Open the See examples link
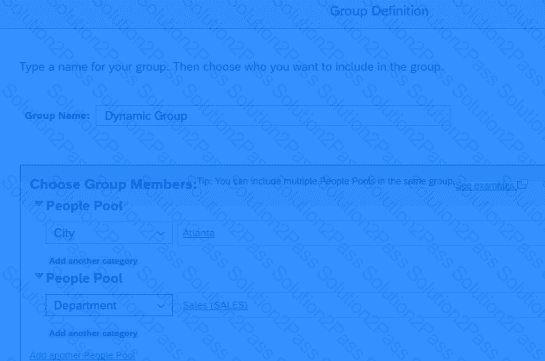The image size is (545, 361). coord(486,186)
